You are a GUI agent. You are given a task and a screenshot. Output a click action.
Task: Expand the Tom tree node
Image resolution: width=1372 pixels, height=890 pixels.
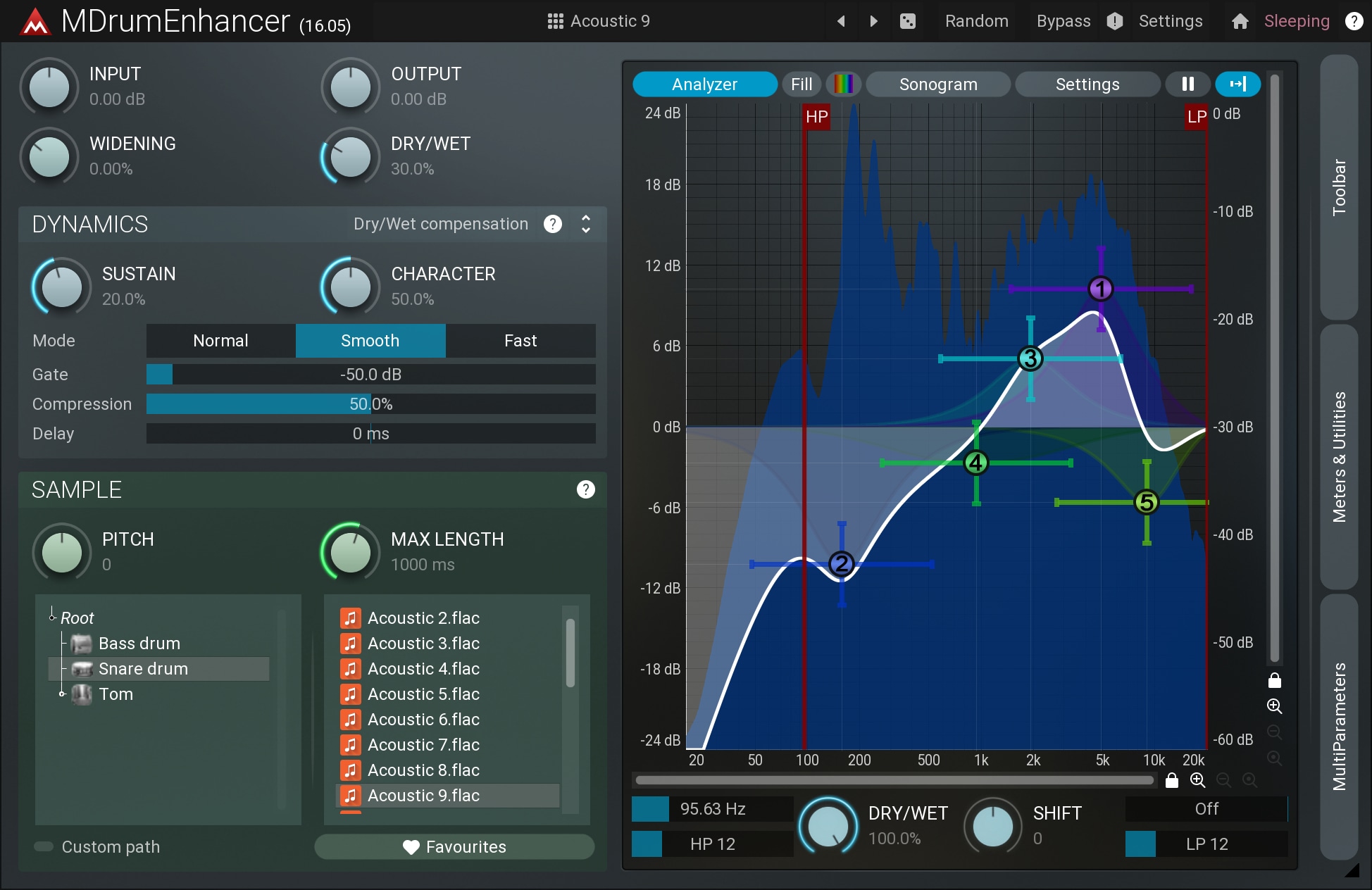pos(62,694)
